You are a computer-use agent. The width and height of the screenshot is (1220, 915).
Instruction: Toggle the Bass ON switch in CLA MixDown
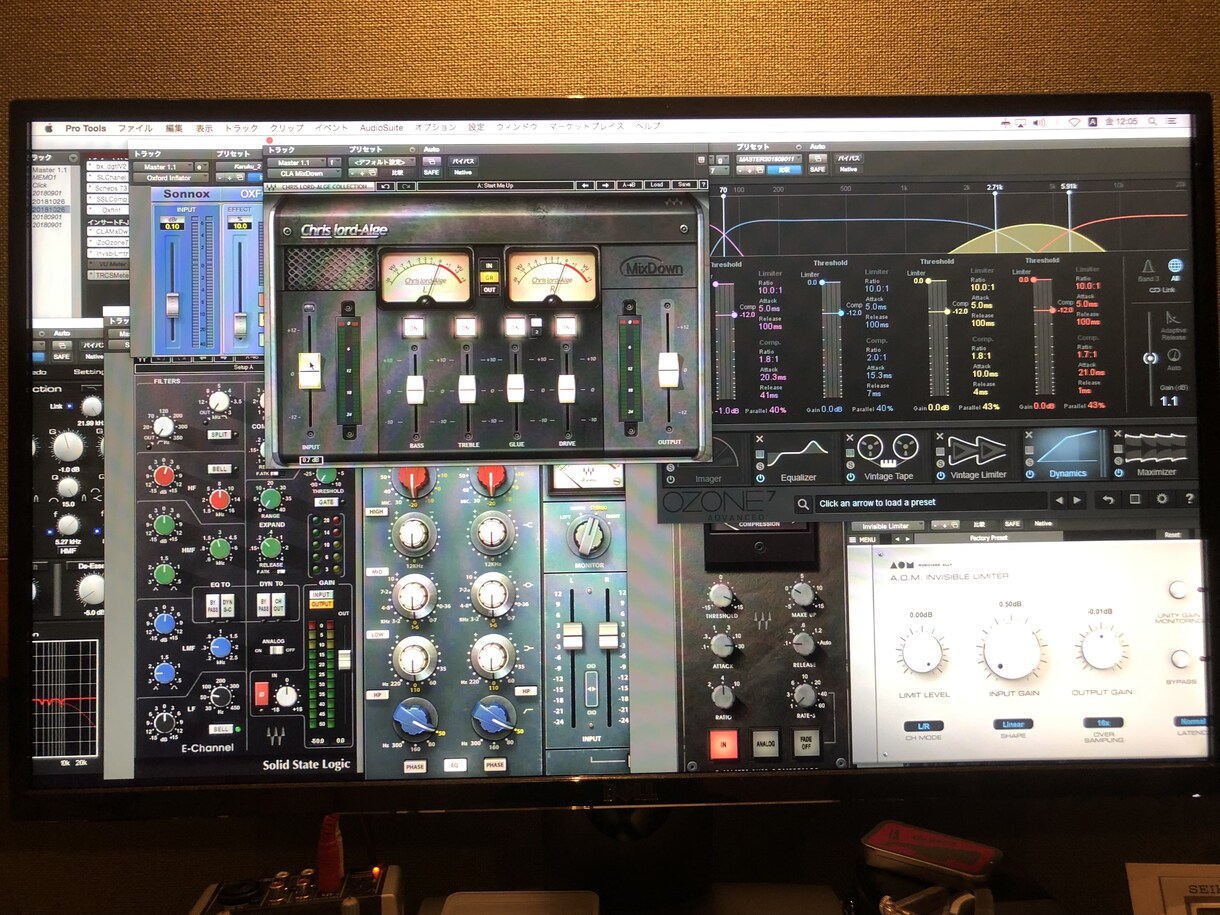413,326
